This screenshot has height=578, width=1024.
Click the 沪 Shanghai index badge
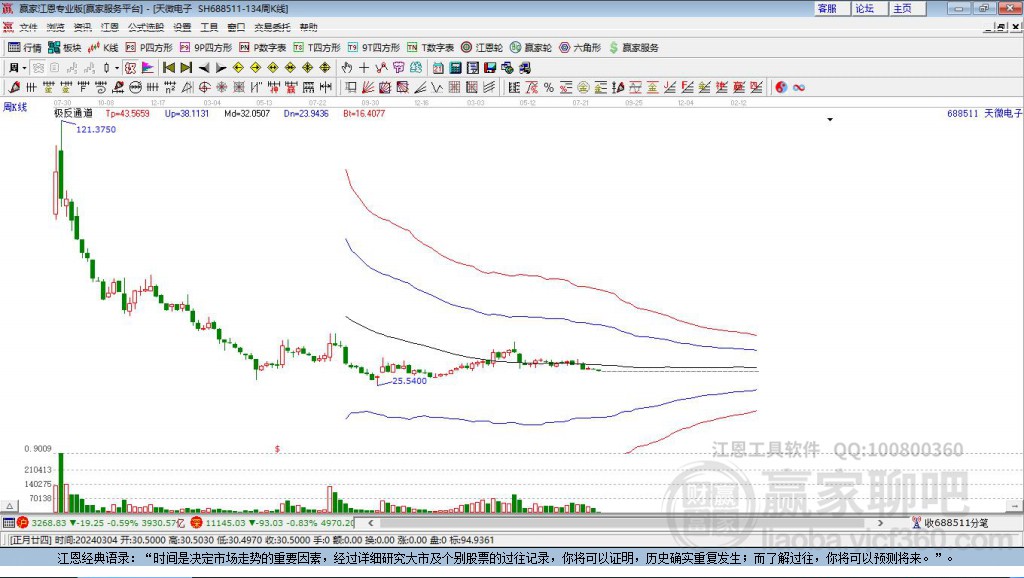pos(23,523)
